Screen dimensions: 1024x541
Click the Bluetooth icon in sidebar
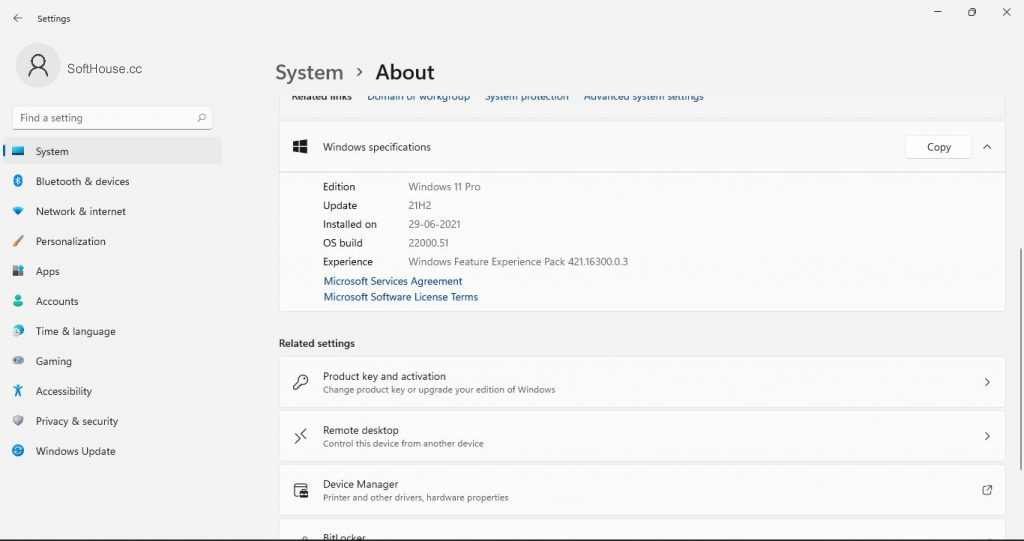(x=18, y=181)
